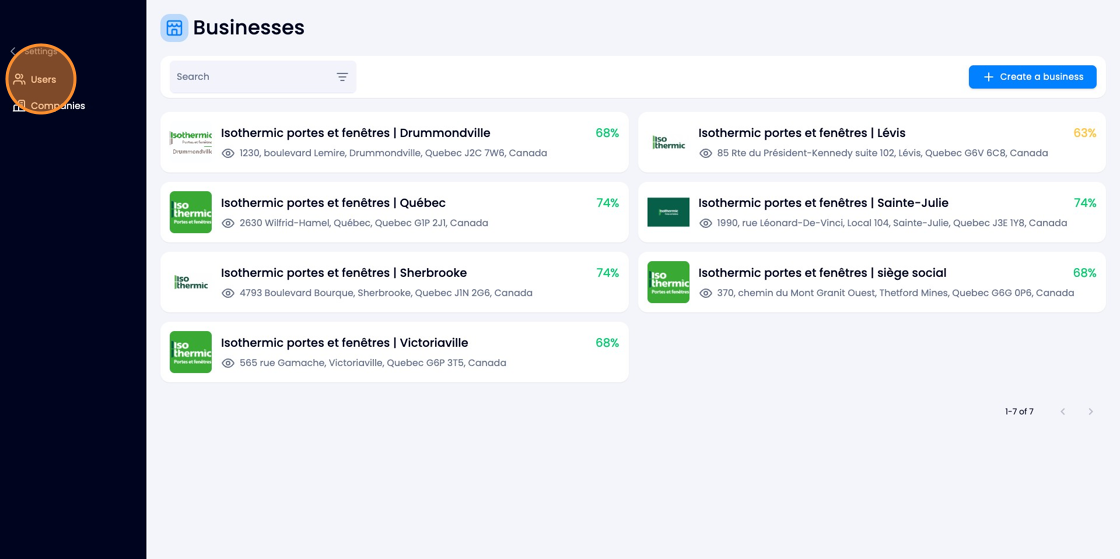Toggle visibility eye for Lévis business
1120x559 pixels.
tap(706, 153)
